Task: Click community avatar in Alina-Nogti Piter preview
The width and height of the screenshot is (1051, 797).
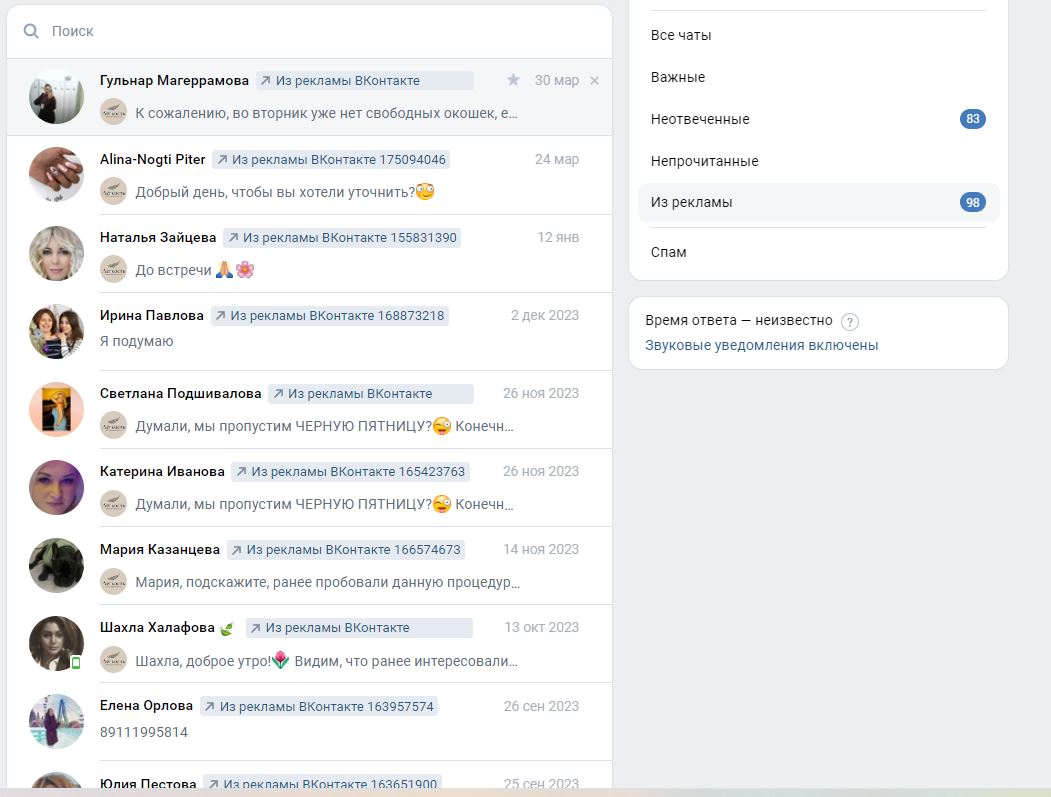Action: pos(113,191)
